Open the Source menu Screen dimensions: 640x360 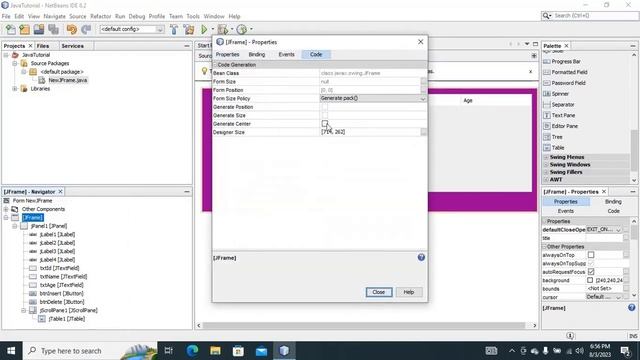(78, 16)
